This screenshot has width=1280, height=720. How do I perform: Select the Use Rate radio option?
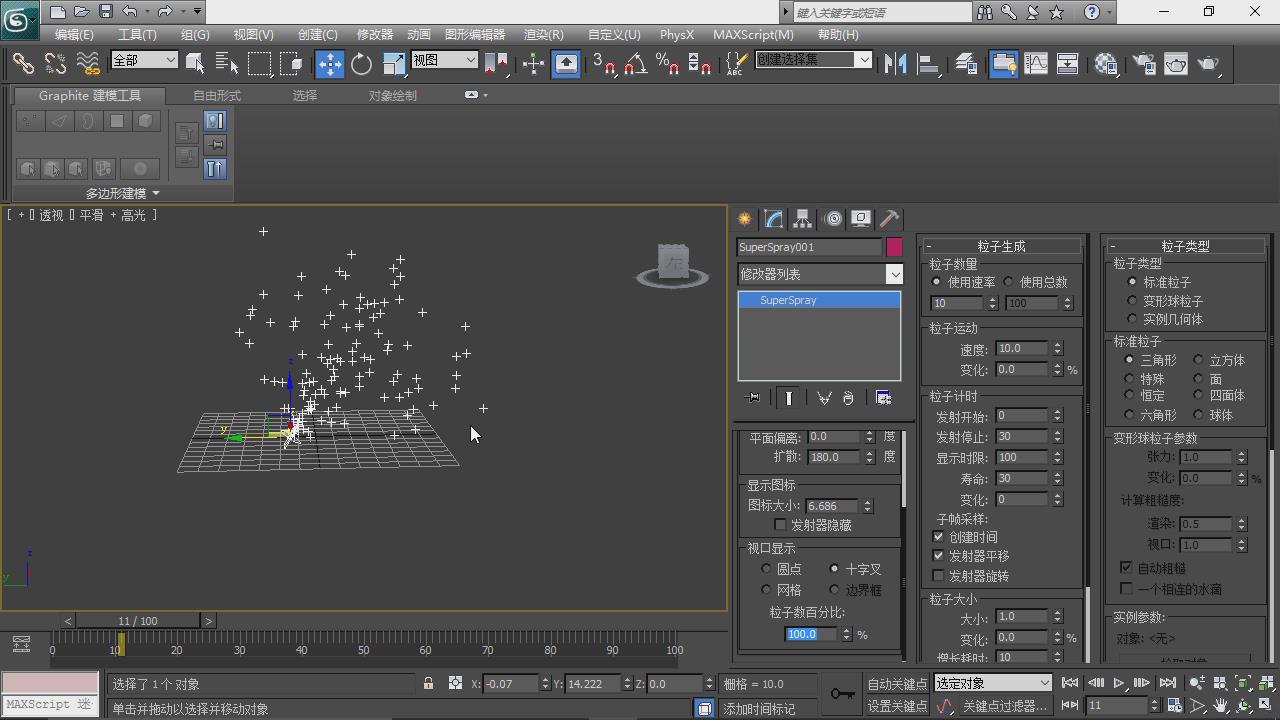pos(937,282)
